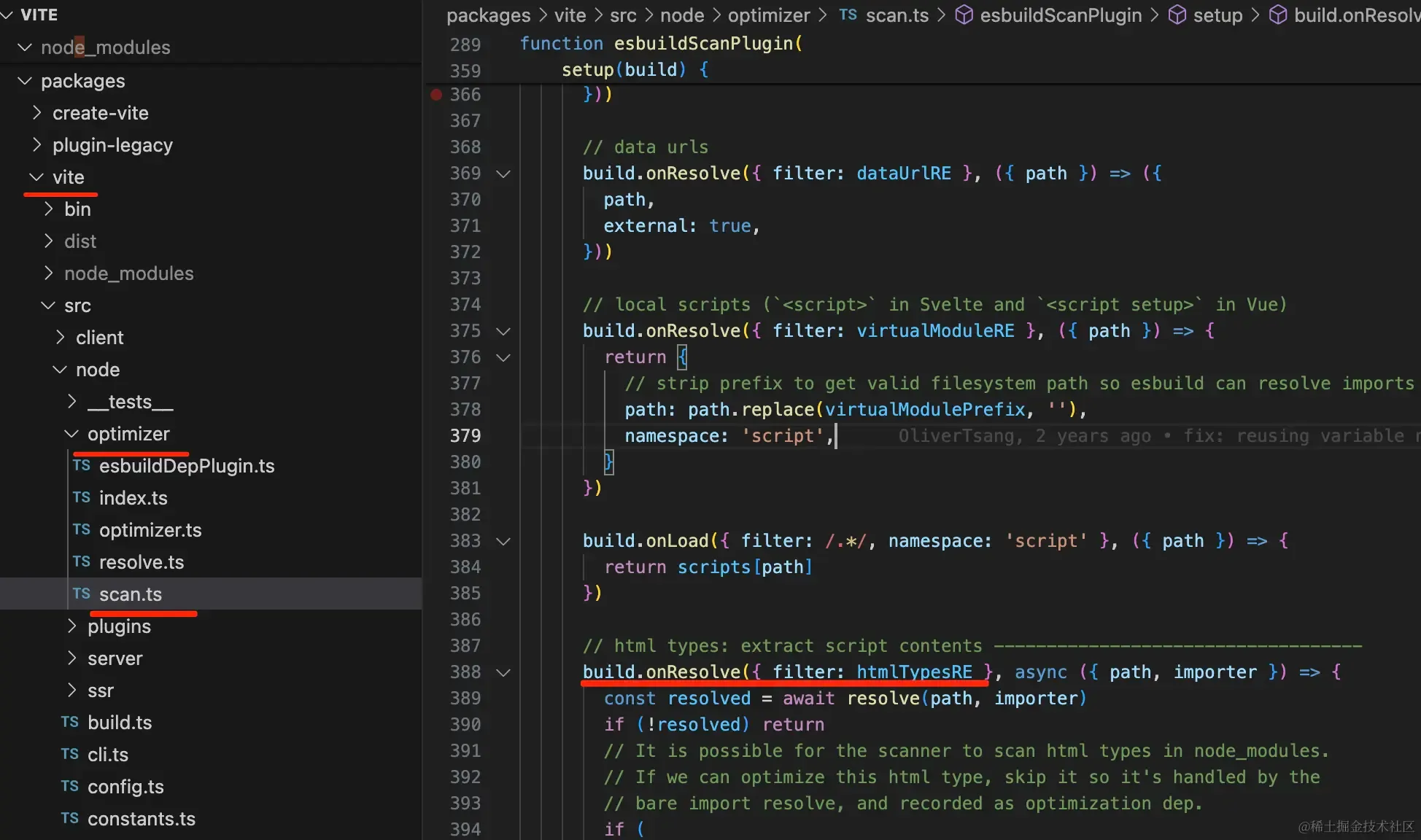Click virtualModulePrefix on line 378
The image size is (1421, 840).
tap(925, 410)
